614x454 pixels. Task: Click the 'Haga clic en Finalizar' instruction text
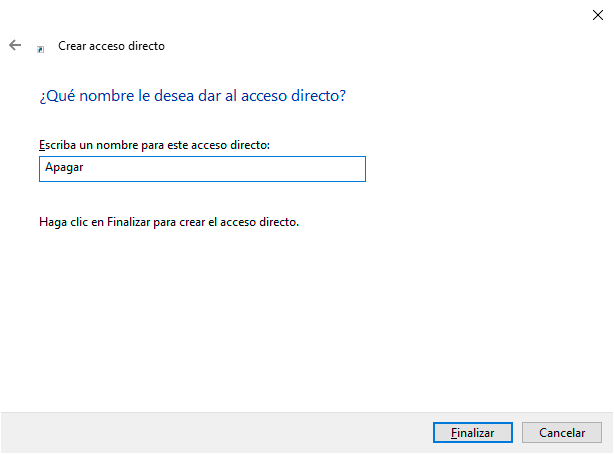(x=169, y=222)
